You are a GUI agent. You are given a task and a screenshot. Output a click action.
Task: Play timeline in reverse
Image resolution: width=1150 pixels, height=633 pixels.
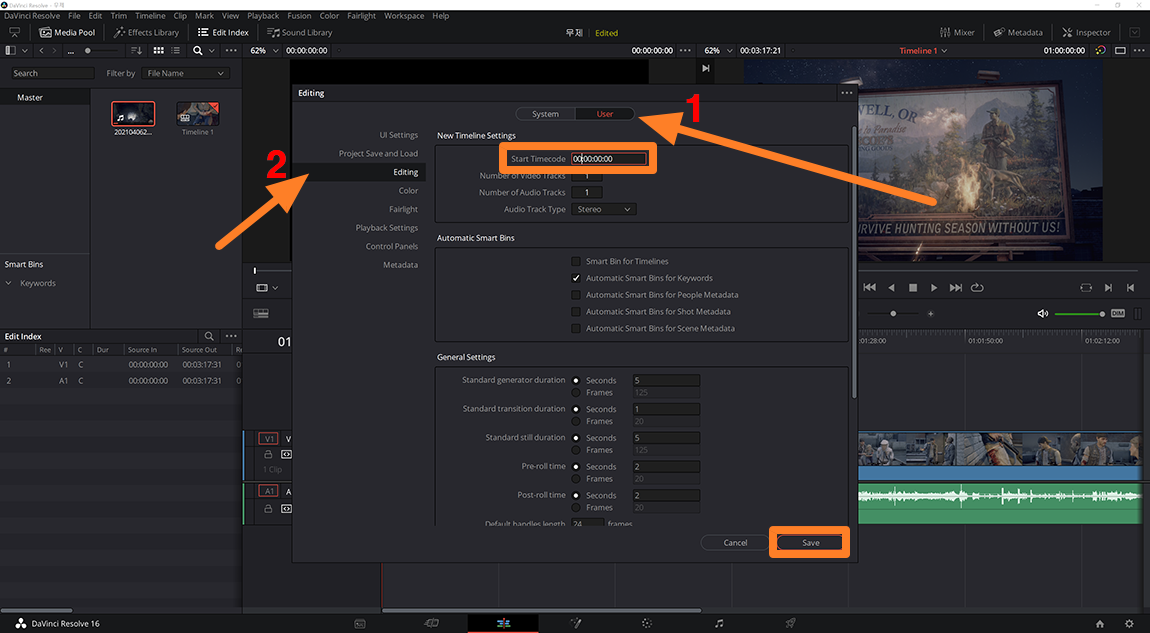tap(891, 288)
